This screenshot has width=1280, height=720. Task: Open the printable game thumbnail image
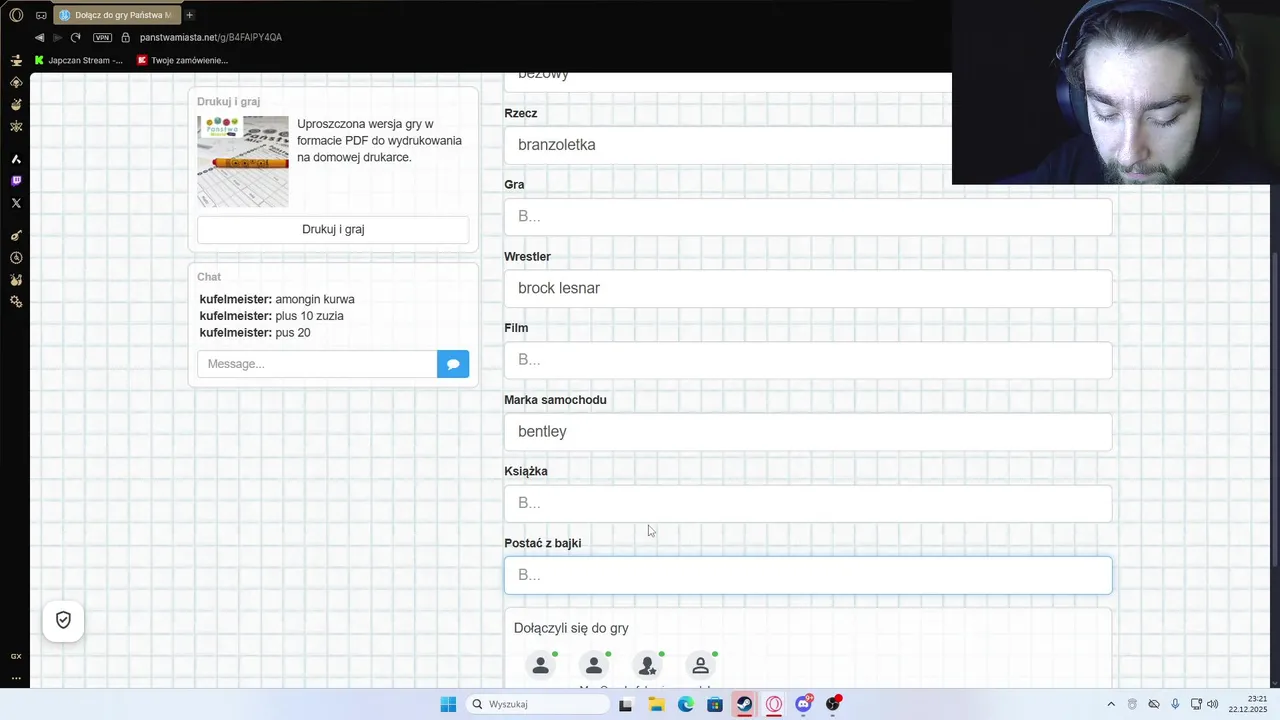pyautogui.click(x=243, y=161)
